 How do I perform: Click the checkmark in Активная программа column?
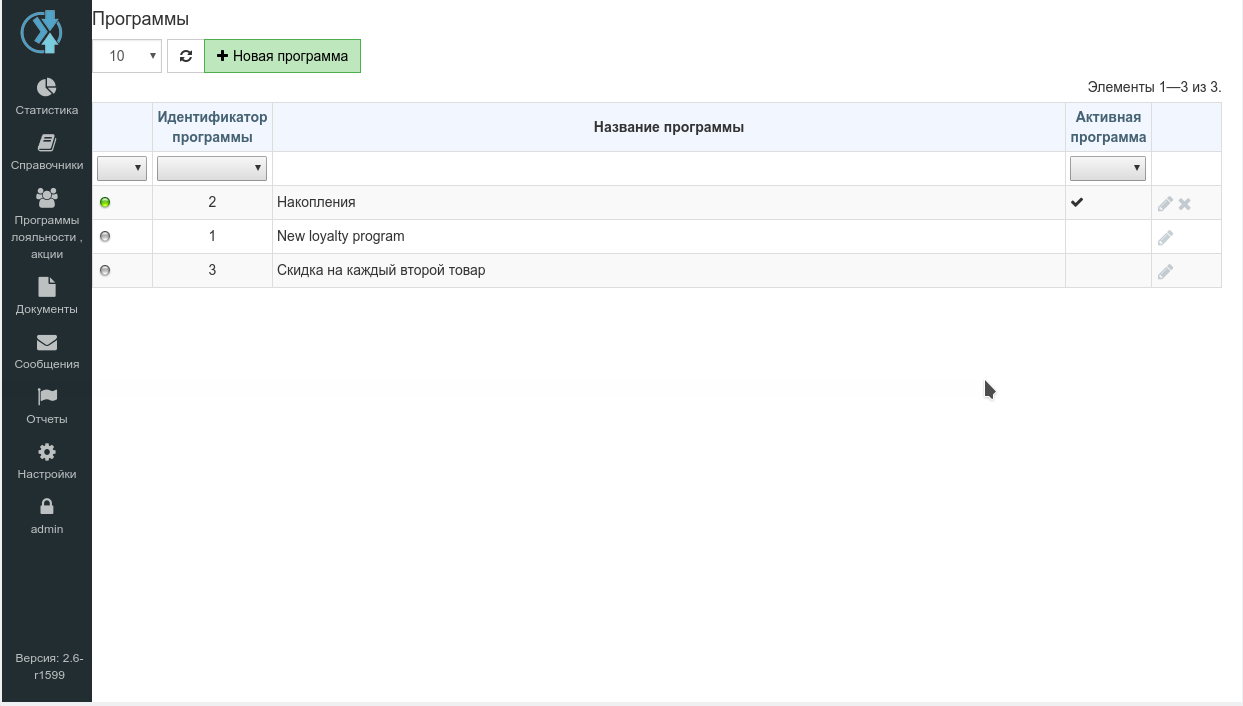click(x=1077, y=202)
